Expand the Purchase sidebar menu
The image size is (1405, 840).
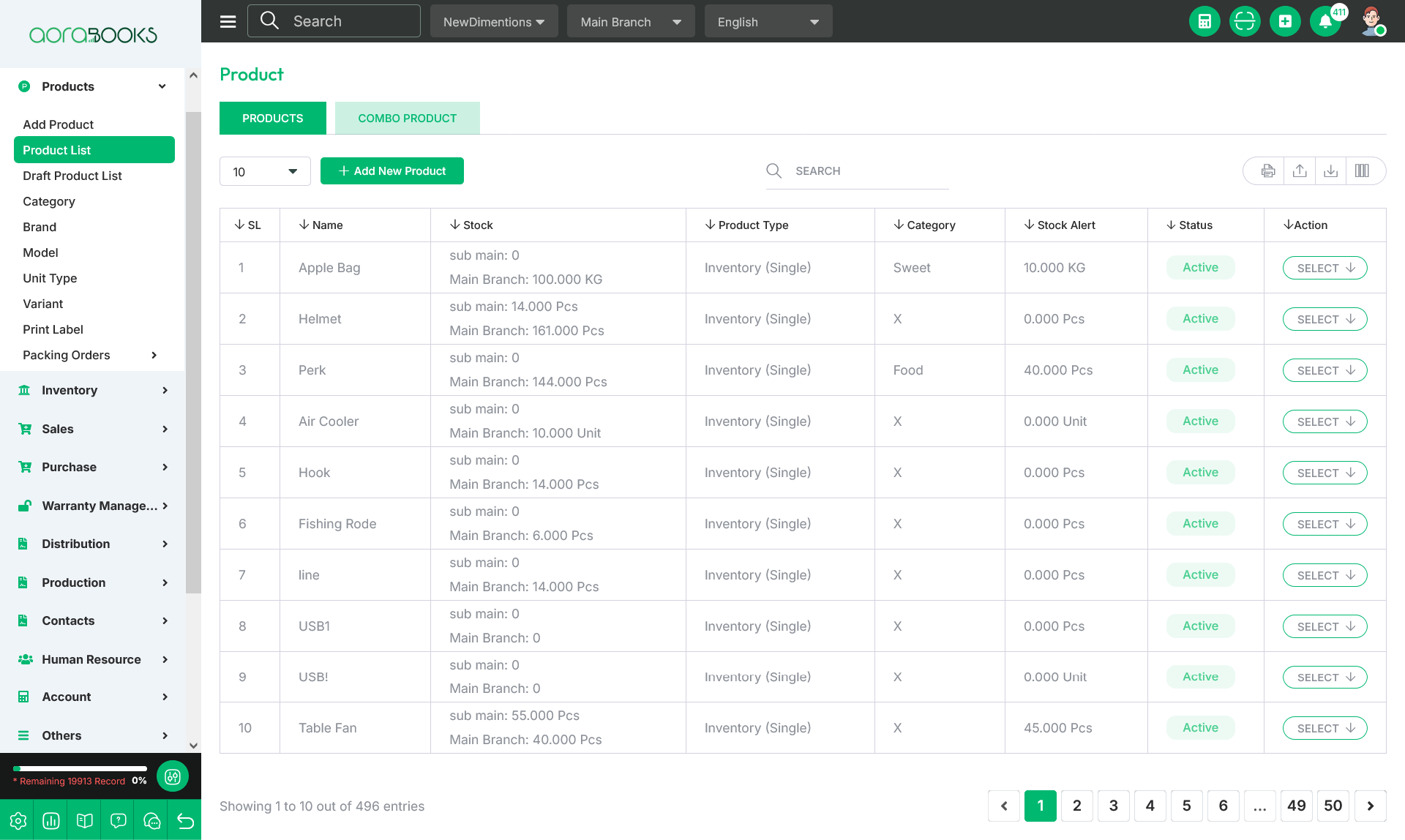[93, 467]
